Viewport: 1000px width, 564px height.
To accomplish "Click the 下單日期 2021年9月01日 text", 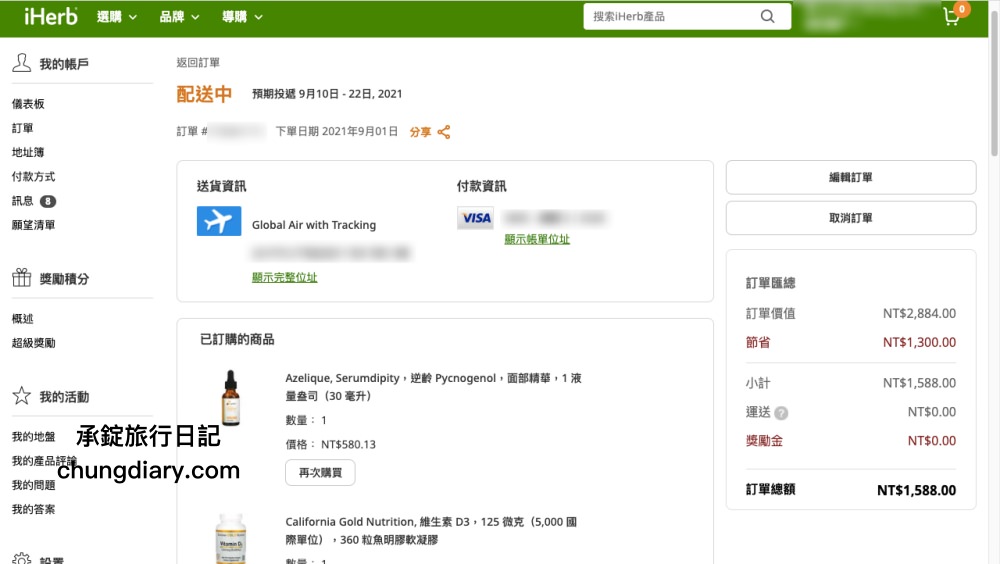I will [x=337, y=131].
